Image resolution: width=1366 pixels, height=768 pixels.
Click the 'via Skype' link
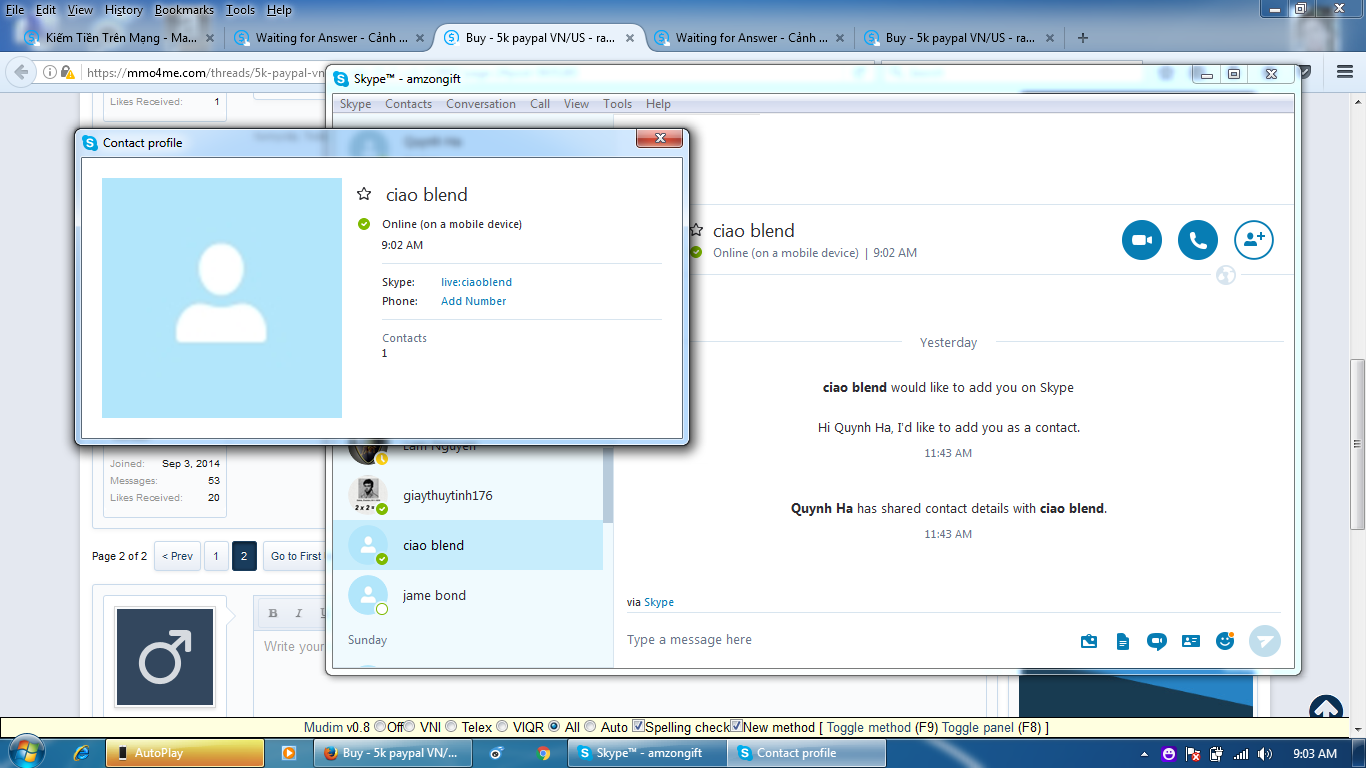tap(659, 602)
